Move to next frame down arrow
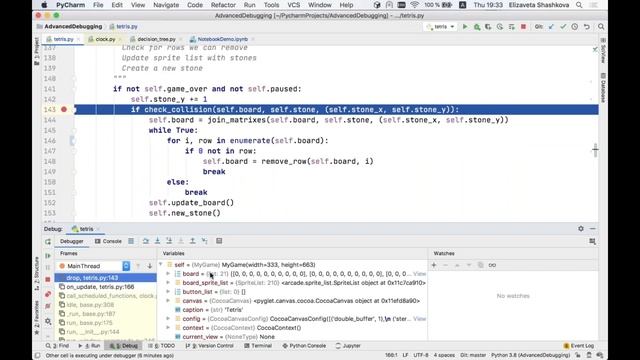Viewport: 640px width, 360px height. pyautogui.click(x=150, y=266)
